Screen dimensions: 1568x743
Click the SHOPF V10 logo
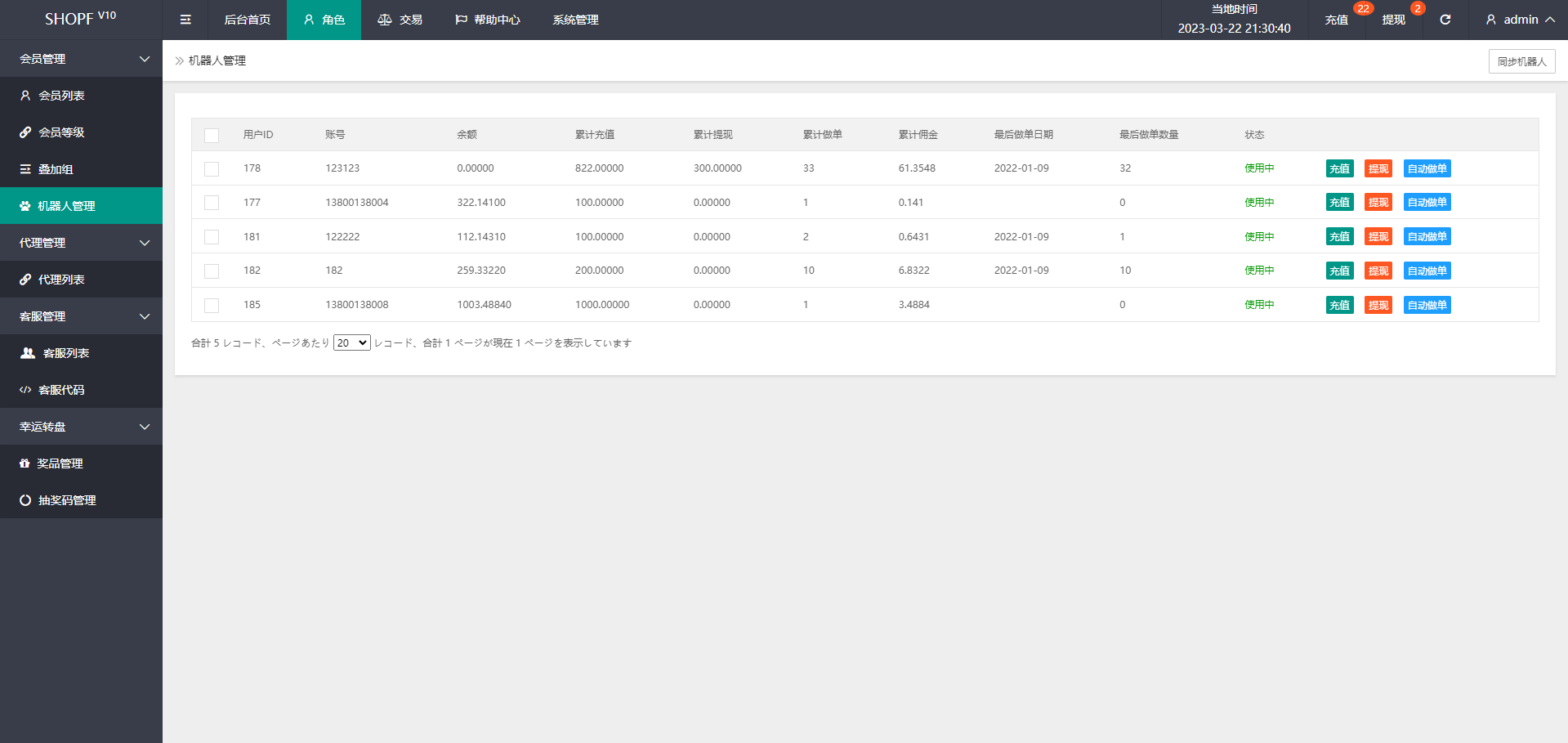80,18
